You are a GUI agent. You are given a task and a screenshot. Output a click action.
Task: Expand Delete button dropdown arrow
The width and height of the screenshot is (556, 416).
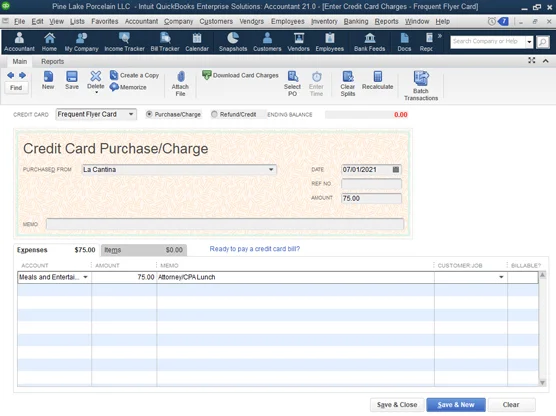[x=96, y=92]
